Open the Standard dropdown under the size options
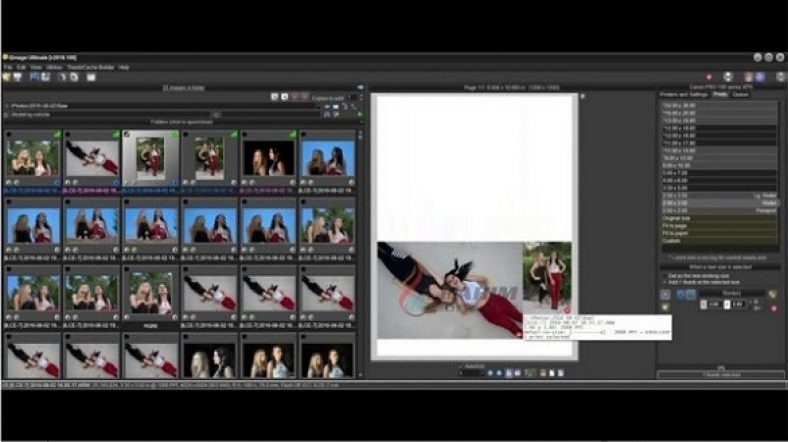The width and height of the screenshot is (788, 442). click(732, 293)
